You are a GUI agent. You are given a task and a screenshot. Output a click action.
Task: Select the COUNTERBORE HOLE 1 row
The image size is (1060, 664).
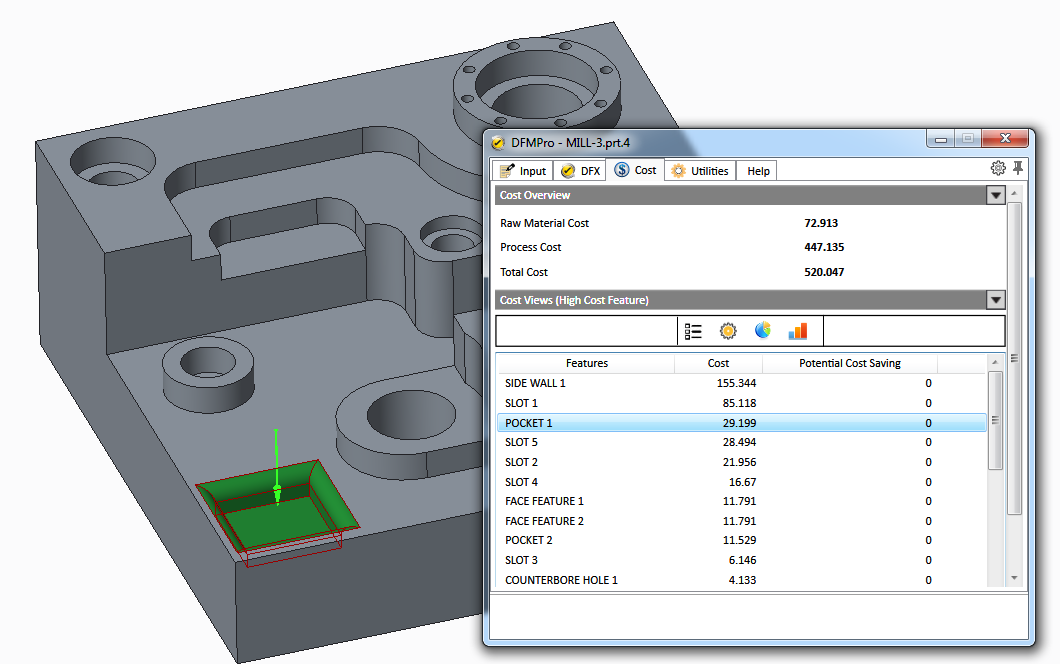[x=742, y=580]
